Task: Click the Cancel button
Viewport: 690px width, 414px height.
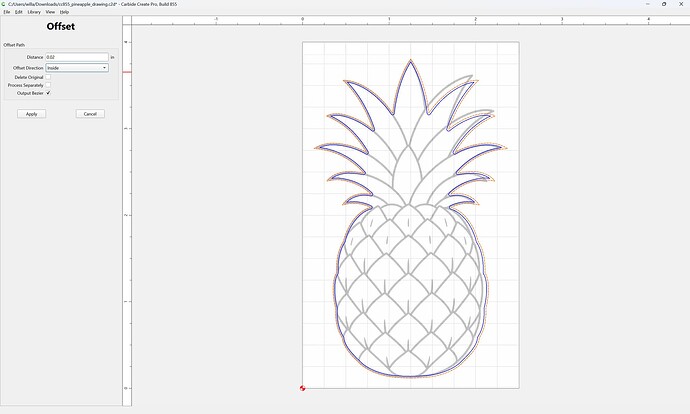Action: point(90,114)
